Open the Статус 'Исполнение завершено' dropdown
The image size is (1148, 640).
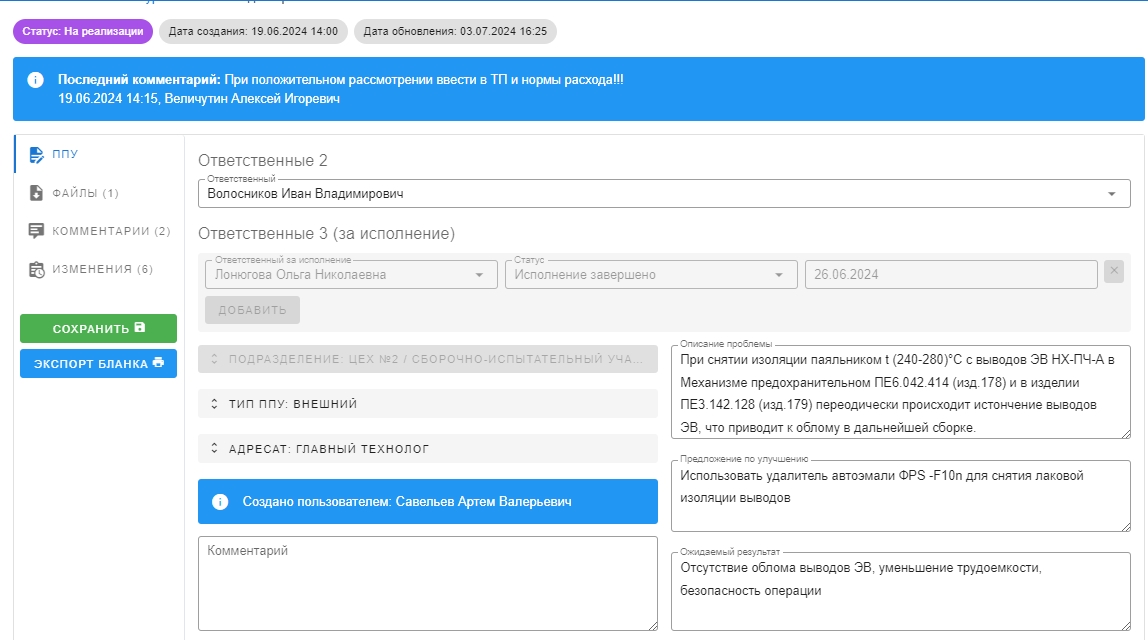click(779, 275)
